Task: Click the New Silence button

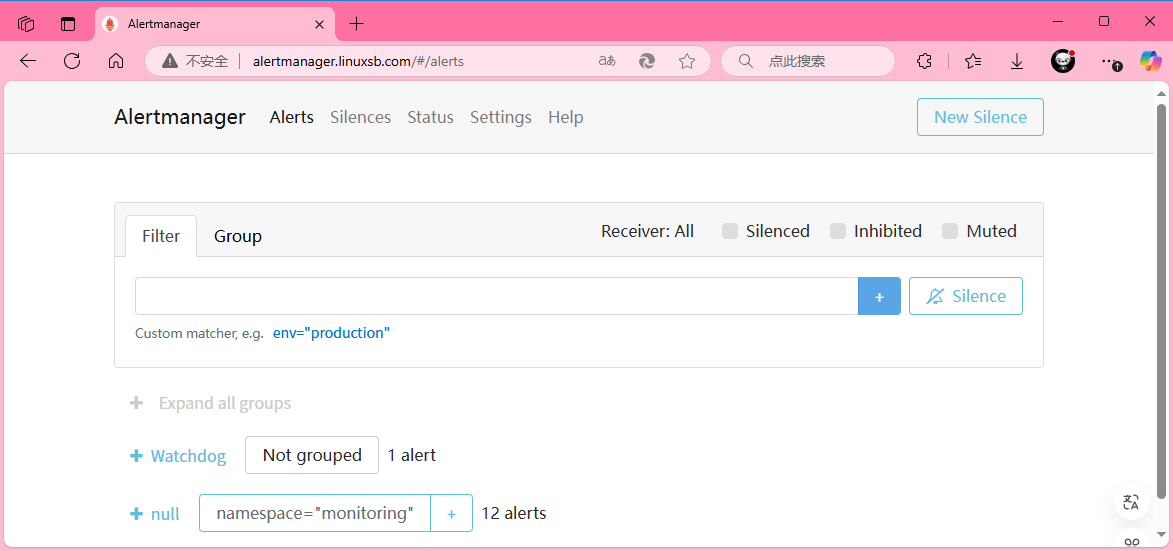Action: (980, 117)
